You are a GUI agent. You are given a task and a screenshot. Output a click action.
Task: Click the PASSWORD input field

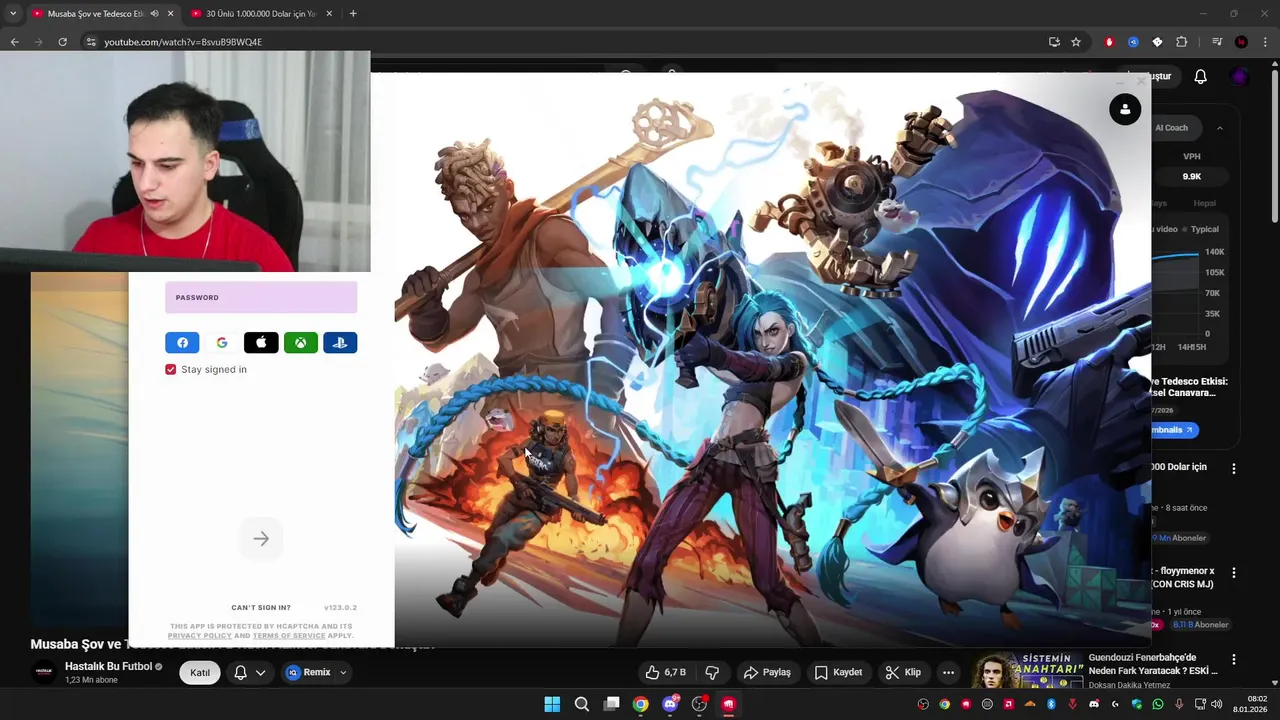click(261, 297)
